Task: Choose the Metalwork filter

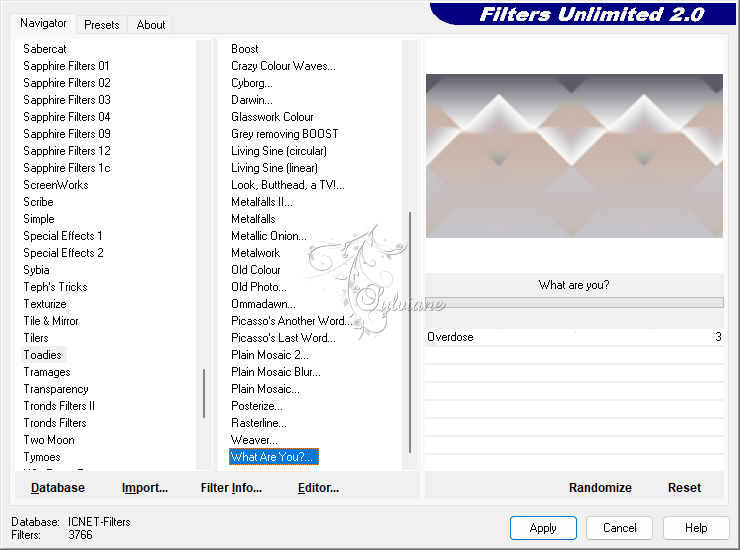Action: [255, 253]
